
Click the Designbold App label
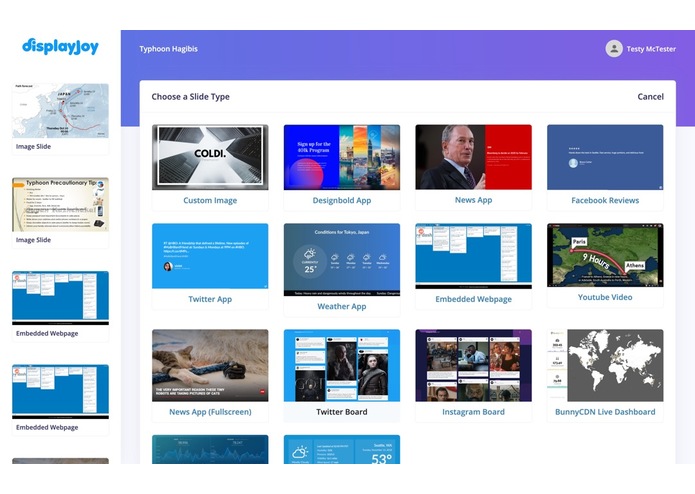[342, 200]
